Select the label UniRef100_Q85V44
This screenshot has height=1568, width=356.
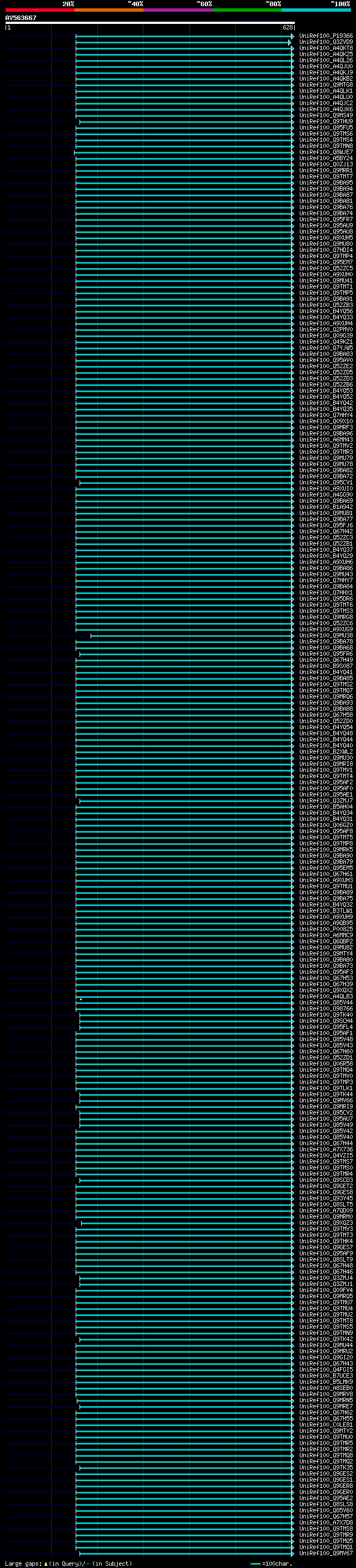point(326,1003)
